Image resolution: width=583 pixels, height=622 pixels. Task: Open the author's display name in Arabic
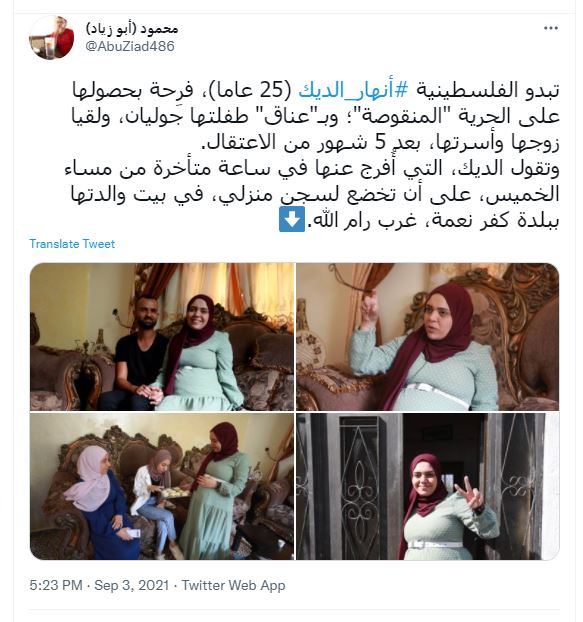pyautogui.click(x=132, y=29)
